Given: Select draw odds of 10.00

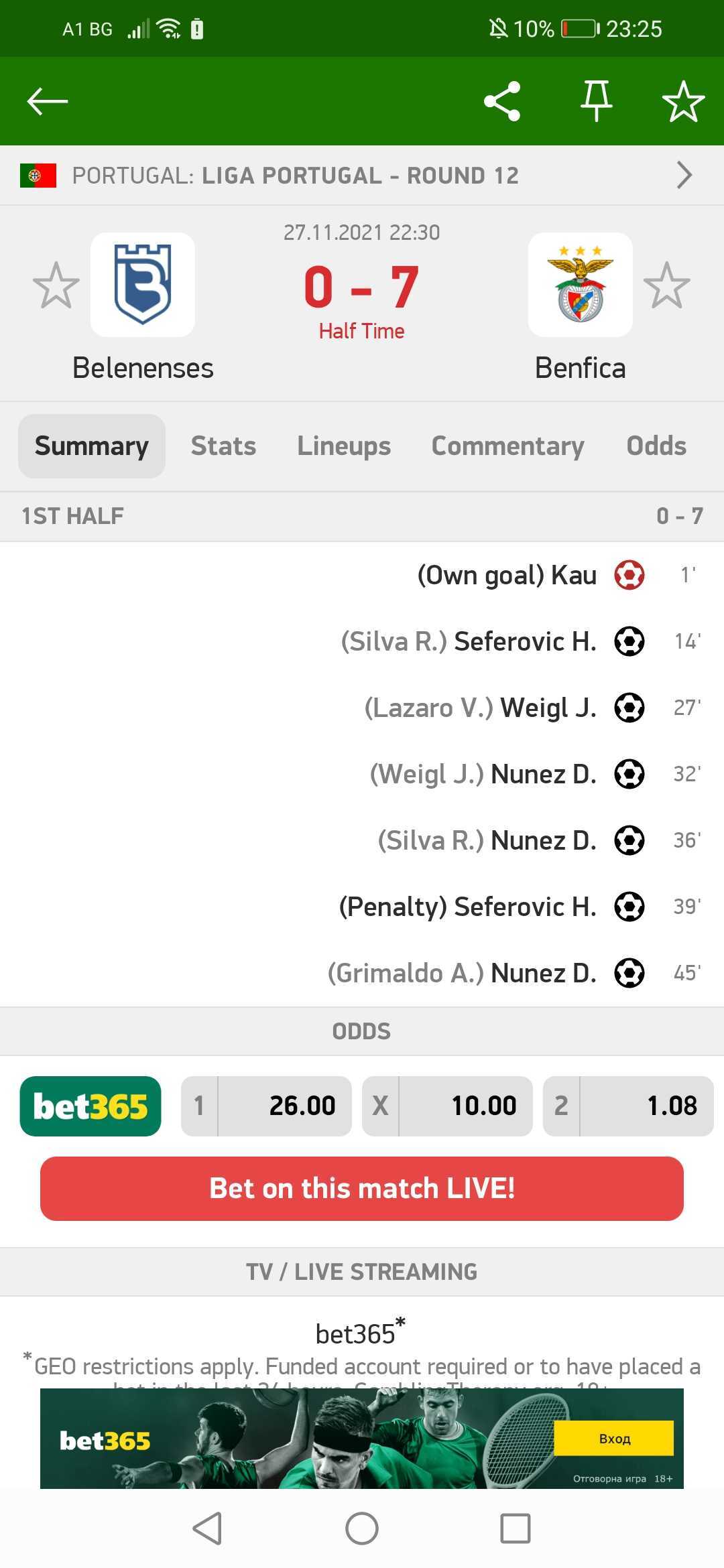Looking at the screenshot, I should point(447,1106).
